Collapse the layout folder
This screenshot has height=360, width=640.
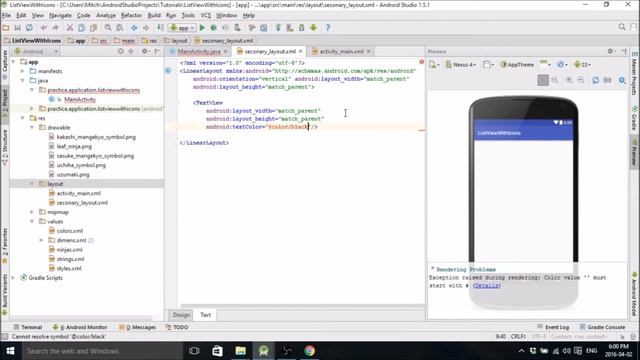pyautogui.click(x=32, y=184)
